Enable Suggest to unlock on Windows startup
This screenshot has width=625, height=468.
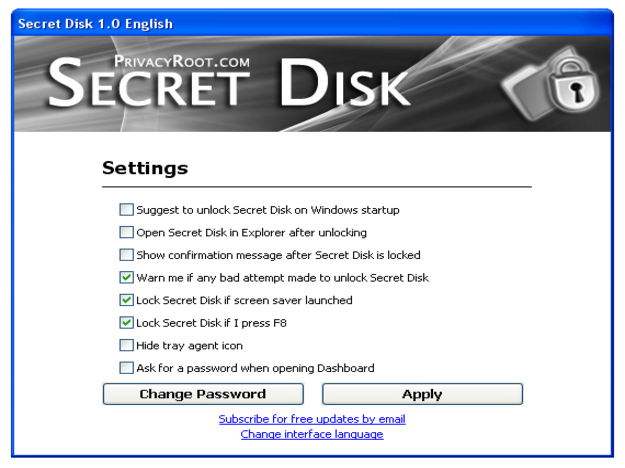click(x=126, y=210)
